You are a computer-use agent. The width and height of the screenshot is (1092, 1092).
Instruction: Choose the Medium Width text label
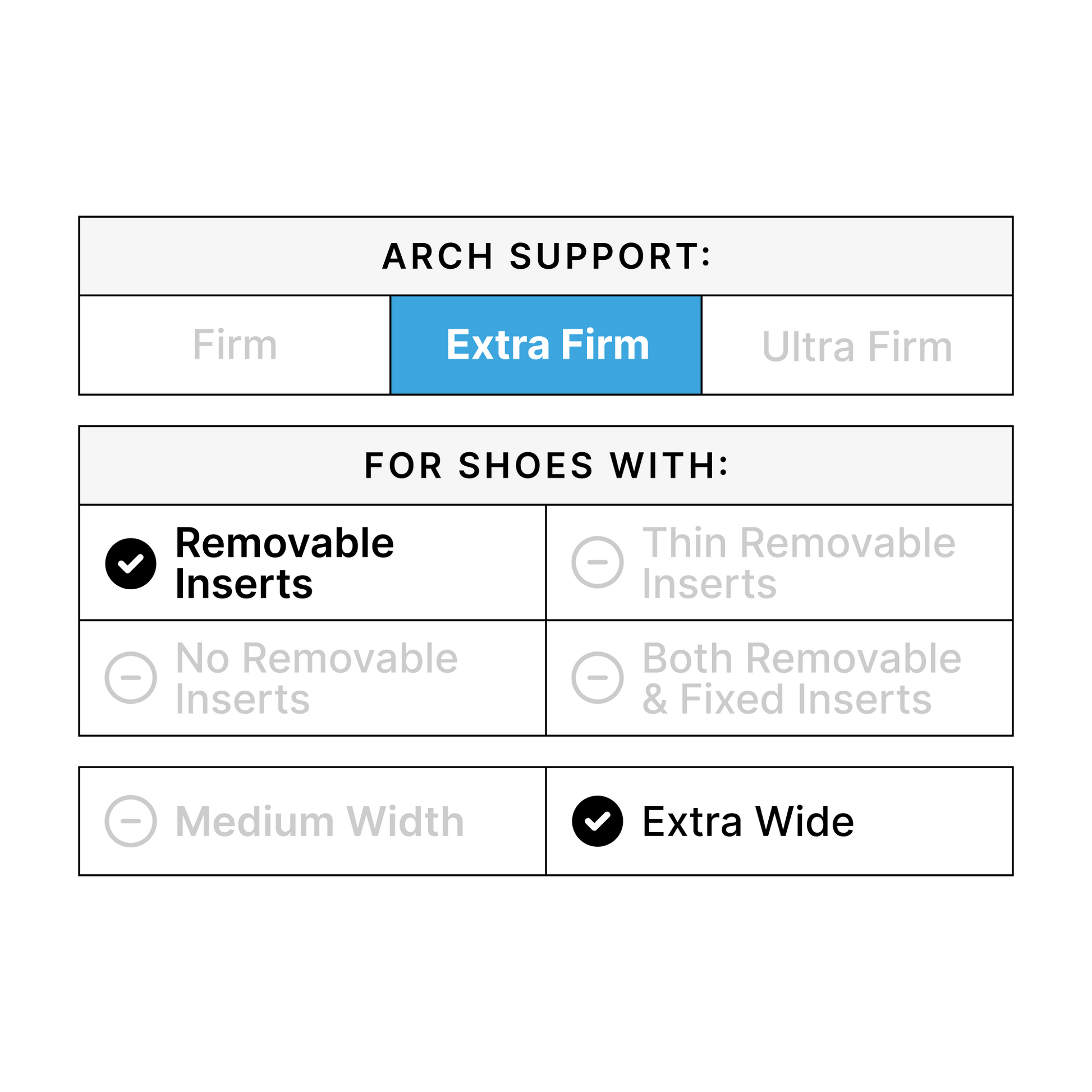[320, 822]
